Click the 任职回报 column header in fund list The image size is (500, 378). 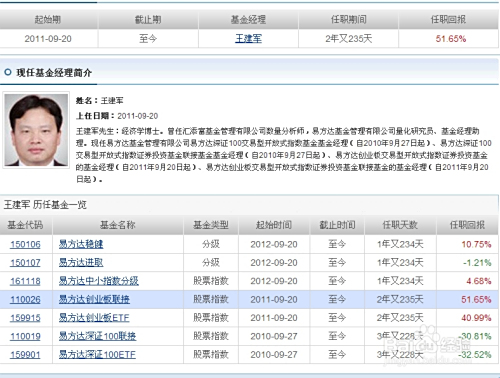[x=467, y=225]
